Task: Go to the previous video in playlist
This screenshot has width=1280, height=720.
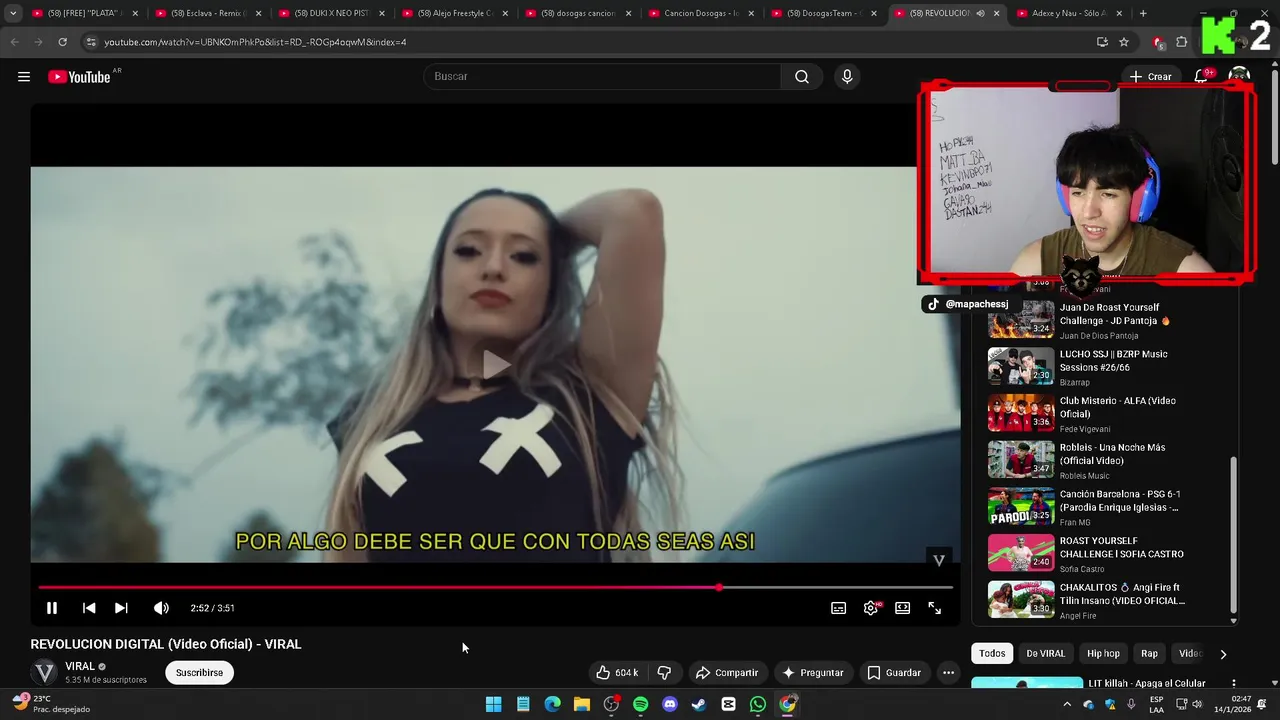Action: click(x=89, y=608)
